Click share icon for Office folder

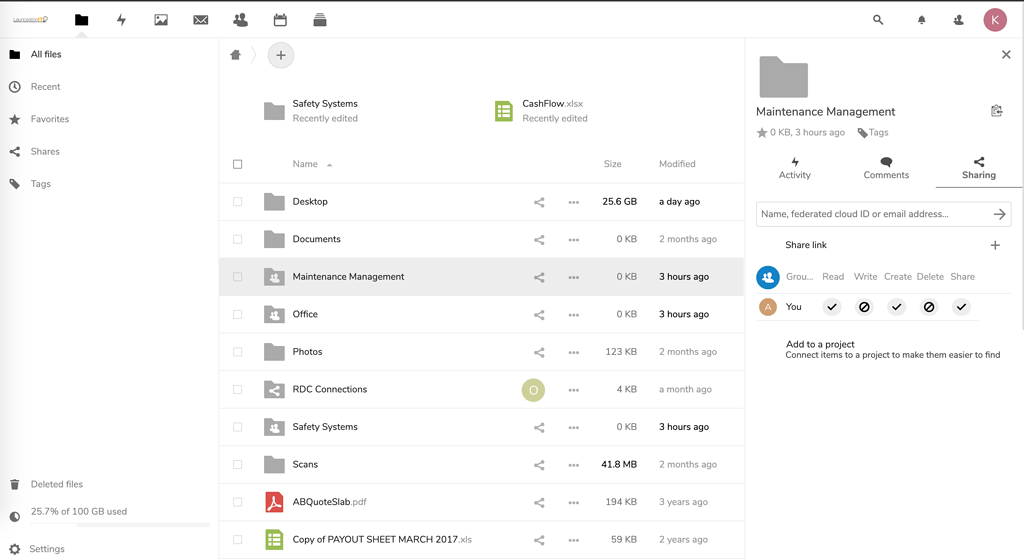click(539, 315)
